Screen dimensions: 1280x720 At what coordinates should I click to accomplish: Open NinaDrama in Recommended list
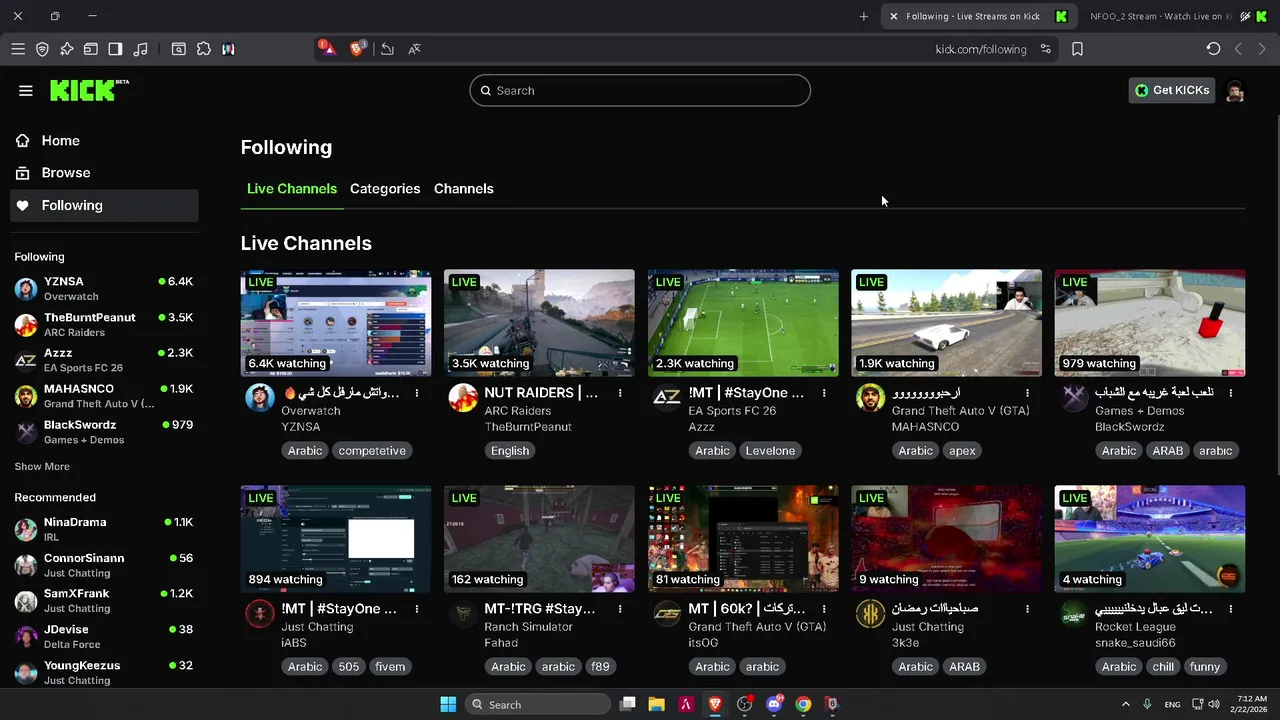[x=105, y=529]
